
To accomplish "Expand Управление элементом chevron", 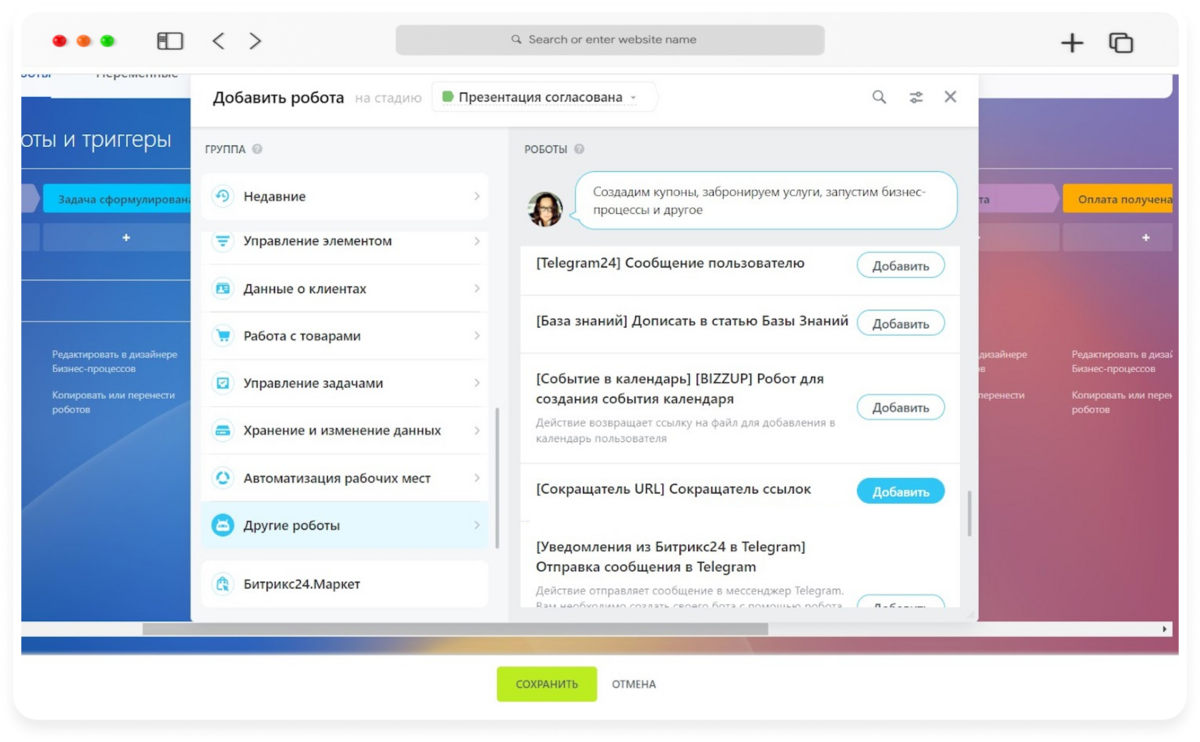I will [x=477, y=241].
